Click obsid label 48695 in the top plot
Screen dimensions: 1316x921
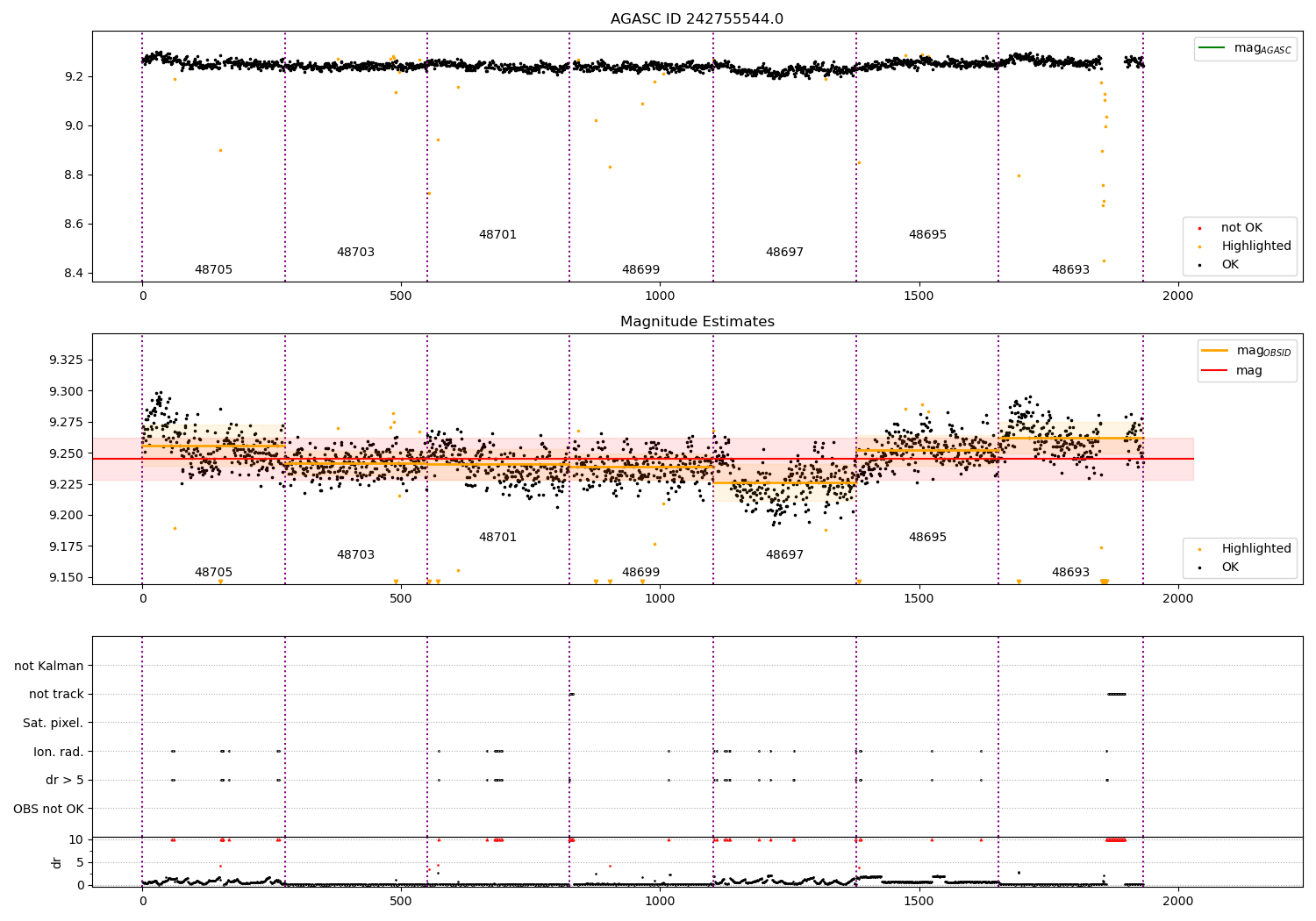927,235
